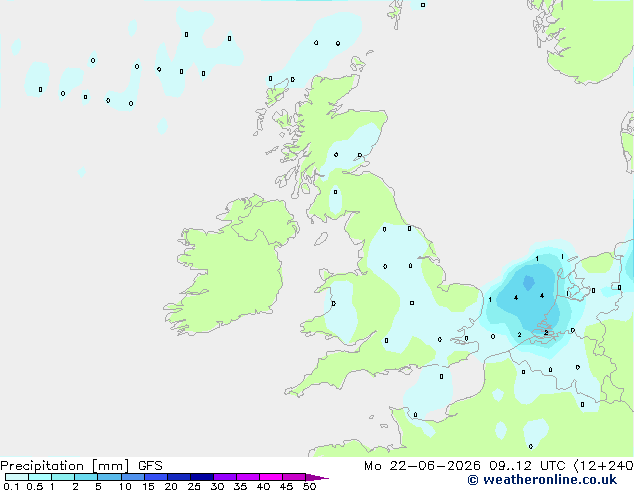Viewport: 634px width, 490px height.
Task: Select the 40–45 mm magenta legend swatch
Action: (271, 477)
